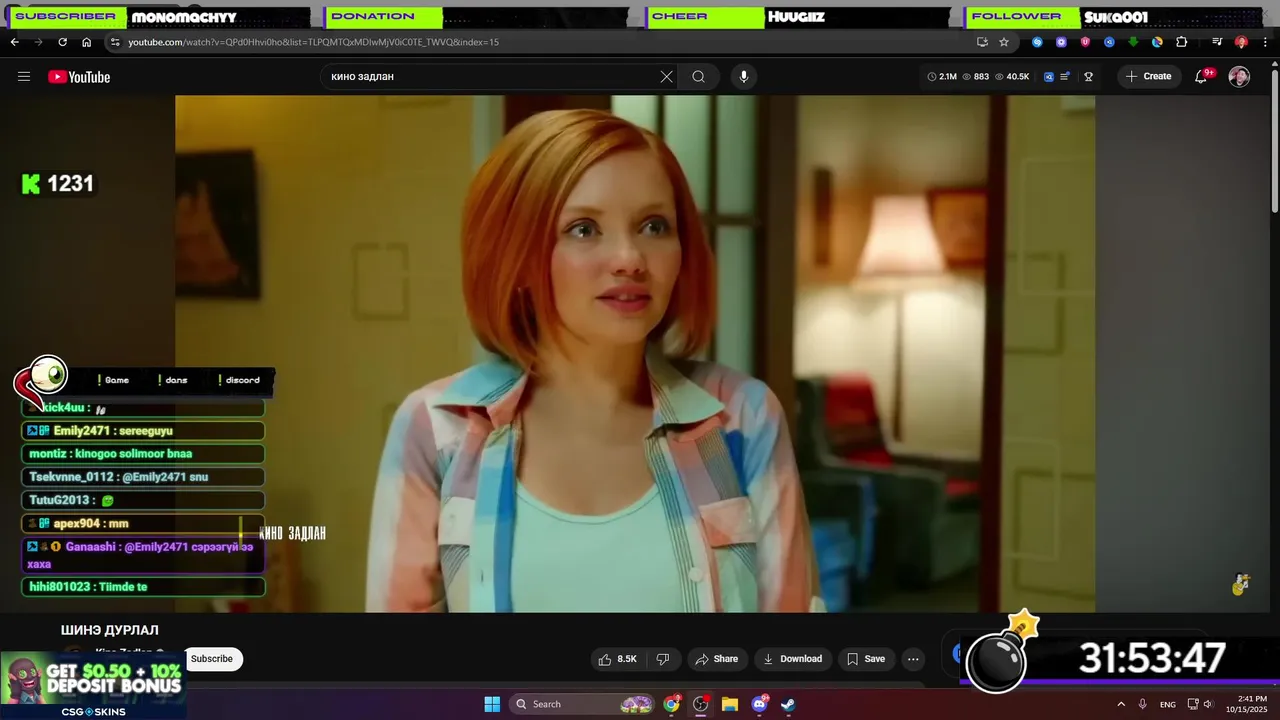Click the playlist list icon in the stats bar
The image size is (1280, 720).
coord(1066,77)
